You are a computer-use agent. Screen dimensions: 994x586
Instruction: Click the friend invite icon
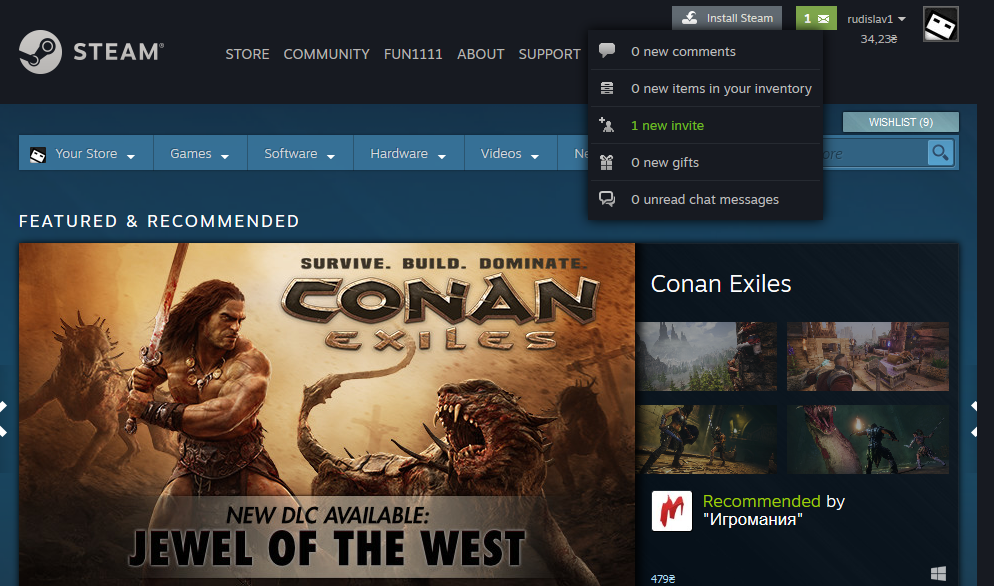pyautogui.click(x=606, y=125)
